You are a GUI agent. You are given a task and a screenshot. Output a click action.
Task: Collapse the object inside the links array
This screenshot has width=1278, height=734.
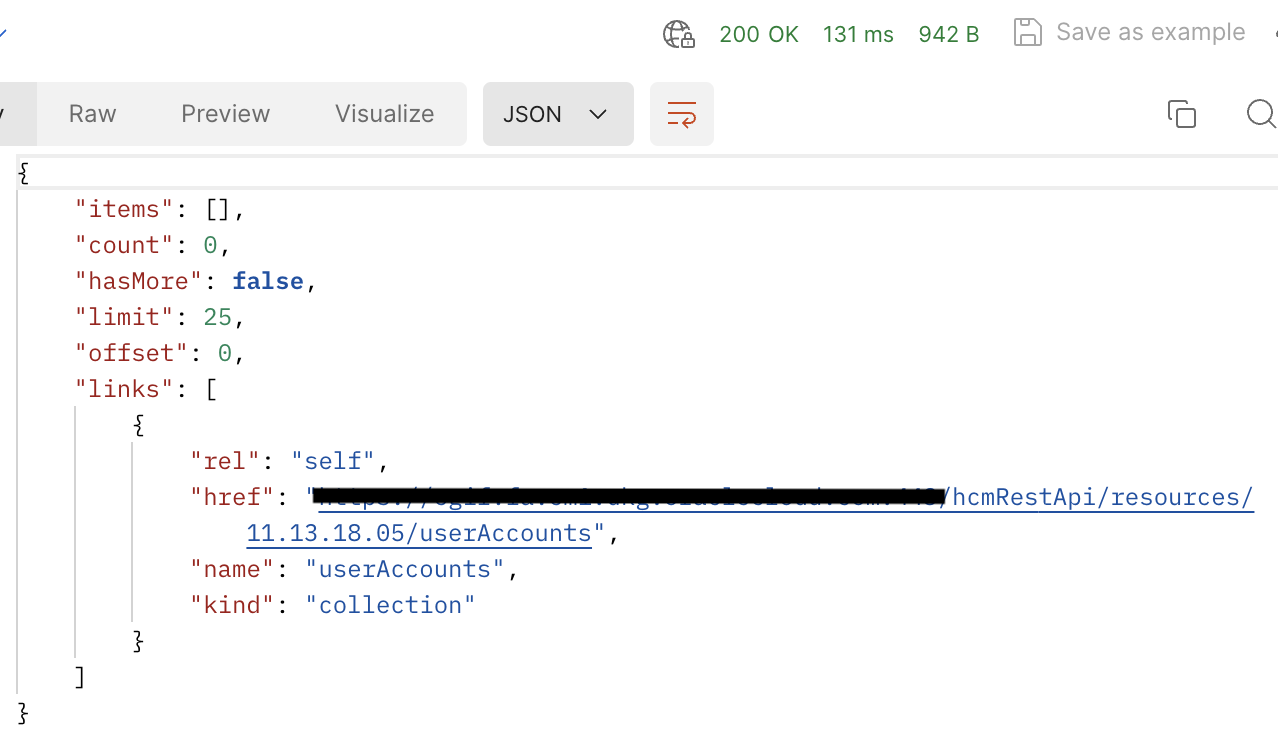pos(138,424)
